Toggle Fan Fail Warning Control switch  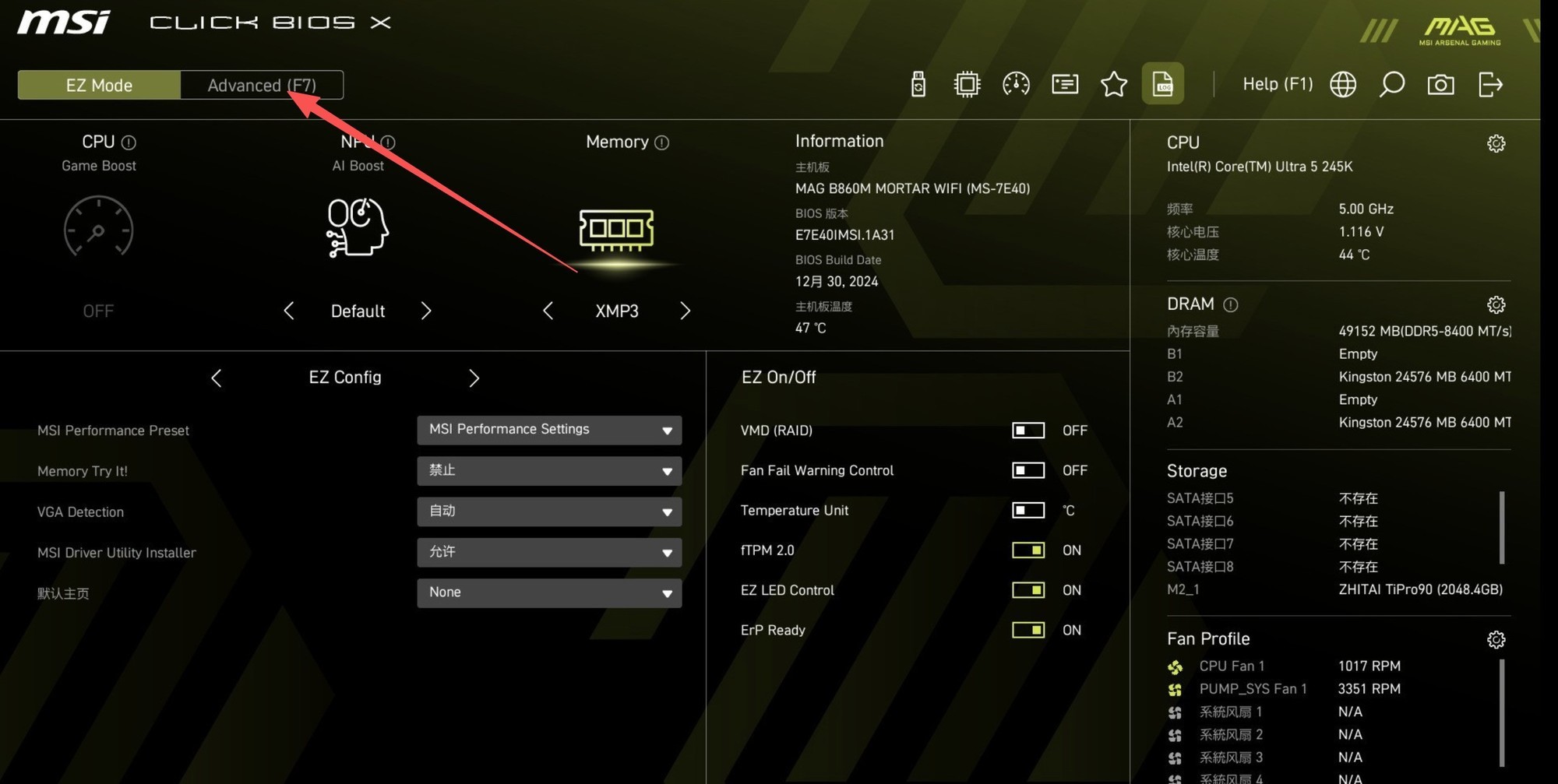point(1028,470)
